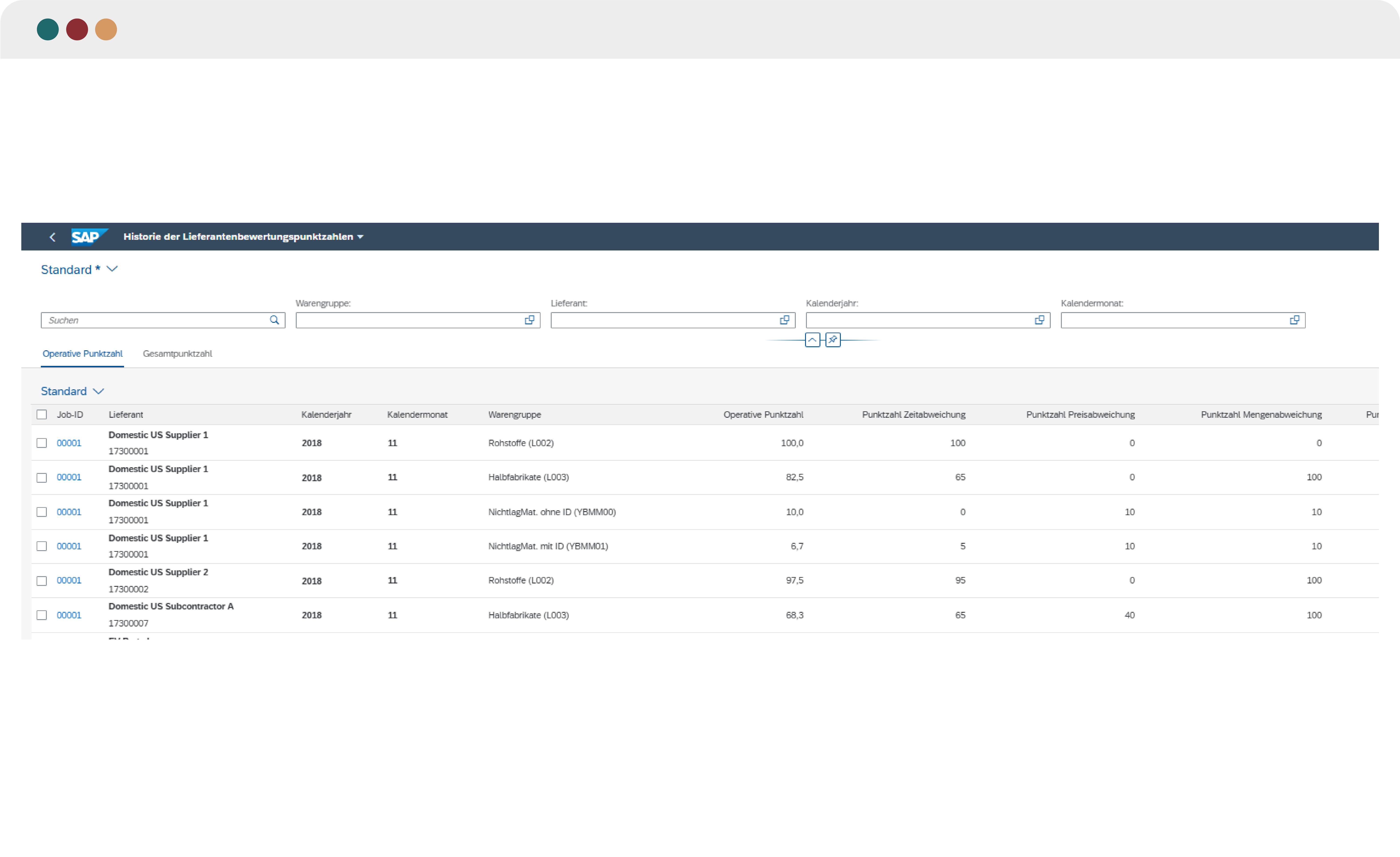The image size is (1400, 857).
Task: Open value help for Lieferant filter
Action: point(785,320)
